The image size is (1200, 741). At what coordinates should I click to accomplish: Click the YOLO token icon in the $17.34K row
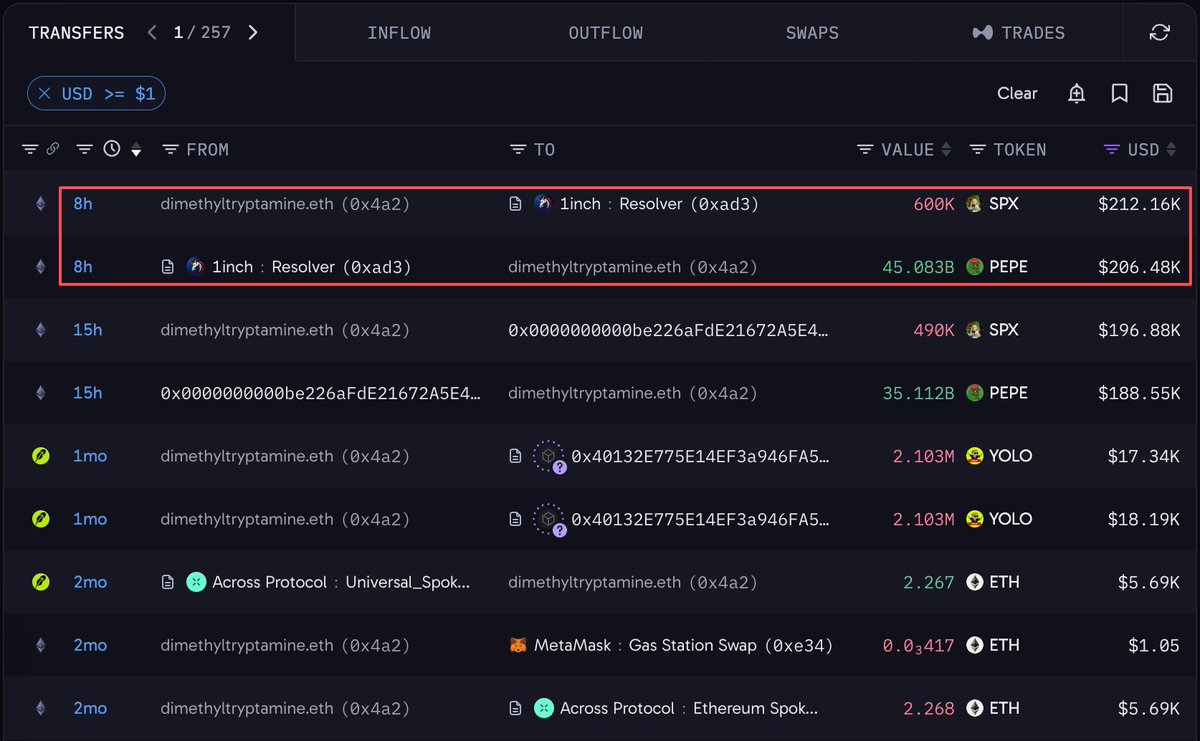click(974, 456)
